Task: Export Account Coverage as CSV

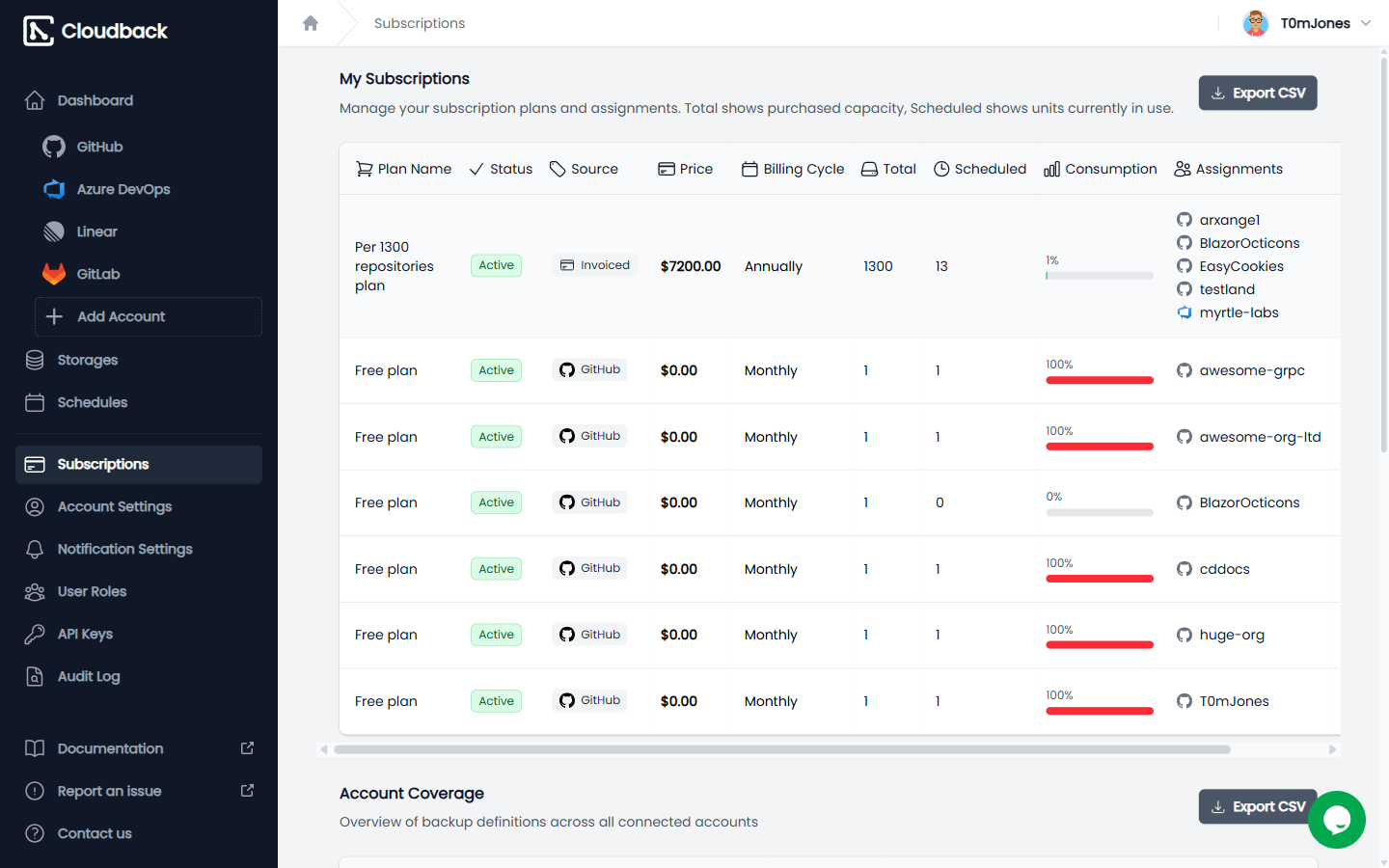Action: pyautogui.click(x=1258, y=806)
